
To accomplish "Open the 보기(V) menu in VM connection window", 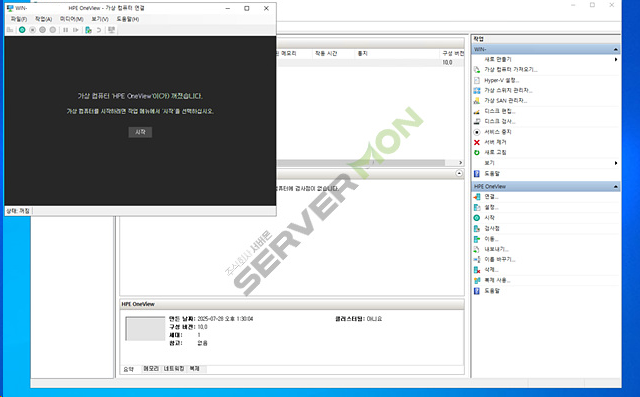I will 100,19.
